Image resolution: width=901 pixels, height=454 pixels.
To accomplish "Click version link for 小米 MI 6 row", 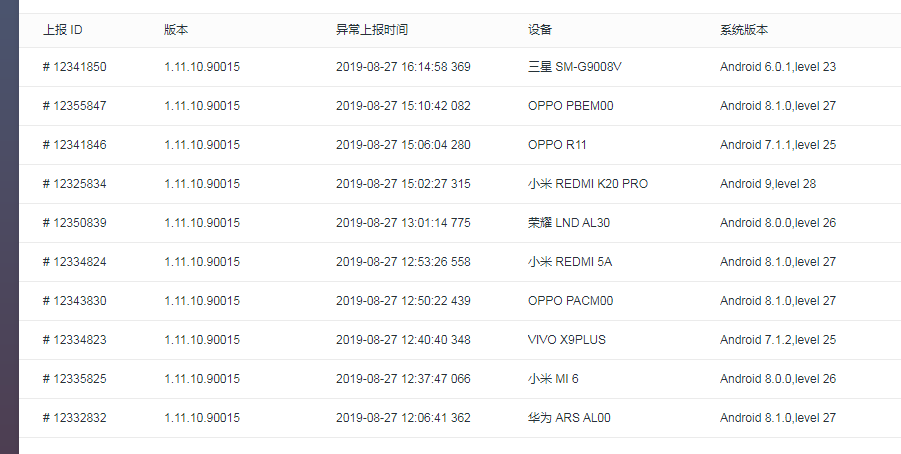I will 202,379.
